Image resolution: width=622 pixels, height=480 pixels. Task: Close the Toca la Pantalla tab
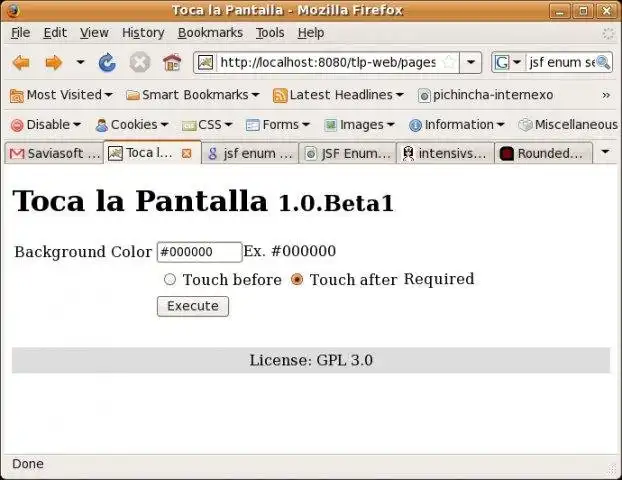186,154
